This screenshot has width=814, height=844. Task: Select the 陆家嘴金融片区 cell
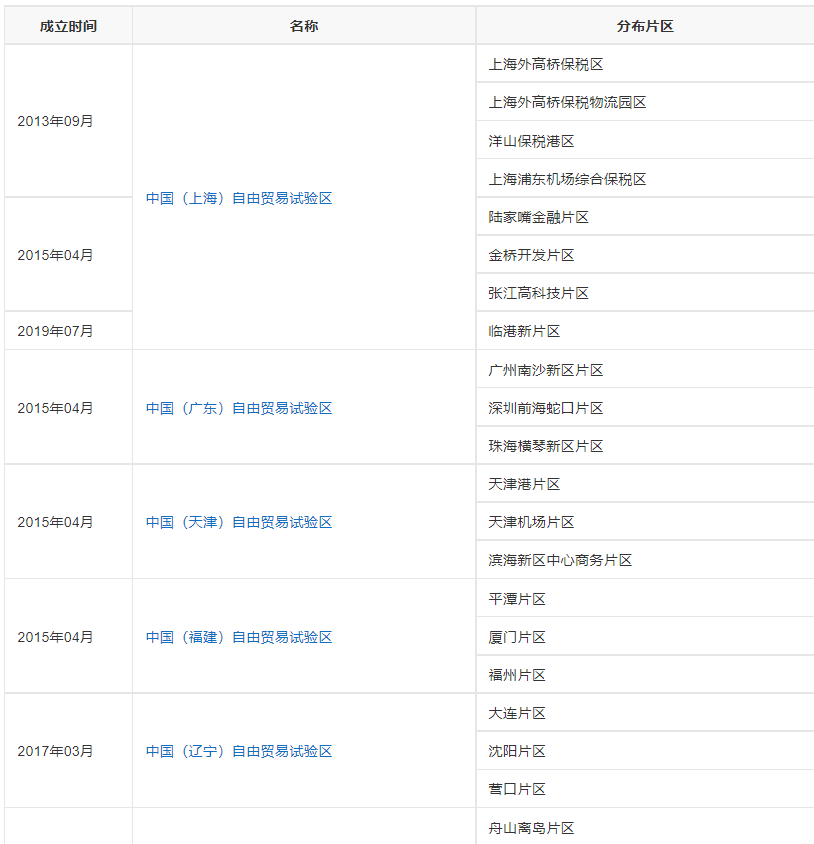click(x=538, y=217)
